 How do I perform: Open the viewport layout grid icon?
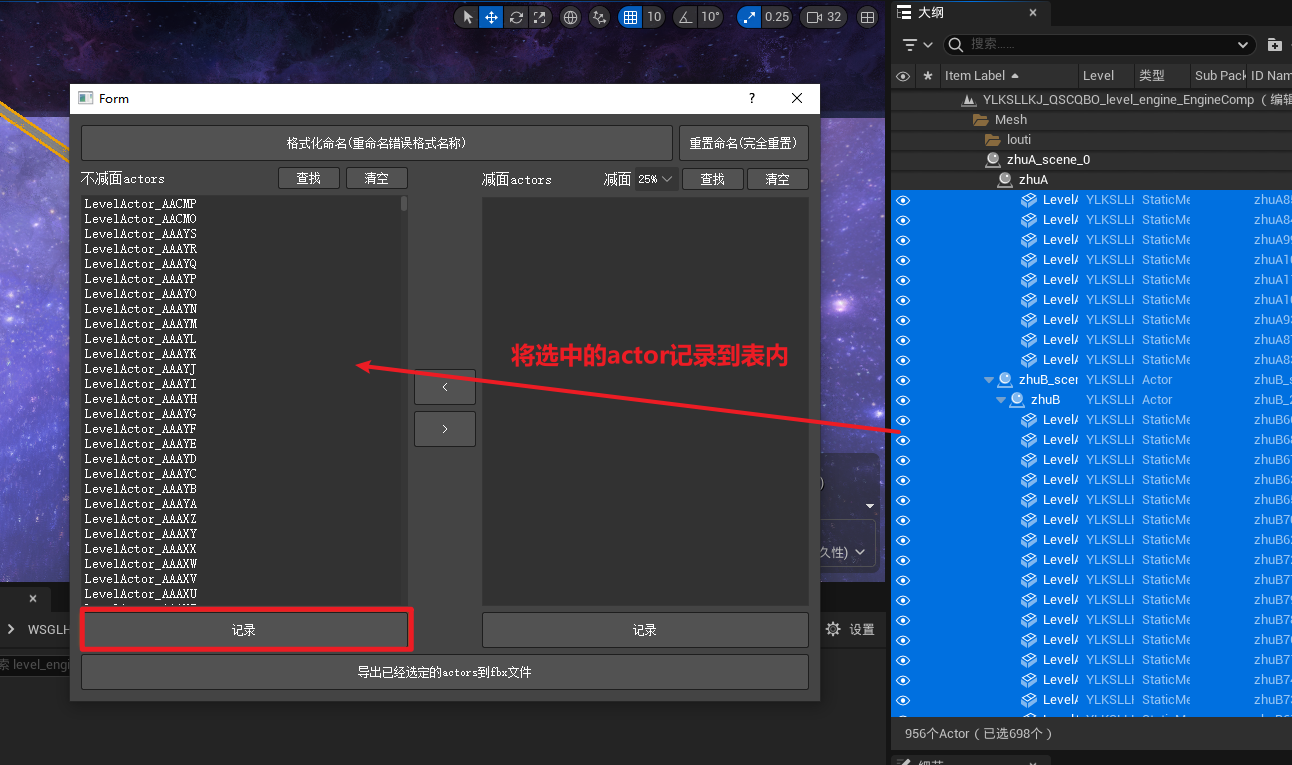pos(867,17)
